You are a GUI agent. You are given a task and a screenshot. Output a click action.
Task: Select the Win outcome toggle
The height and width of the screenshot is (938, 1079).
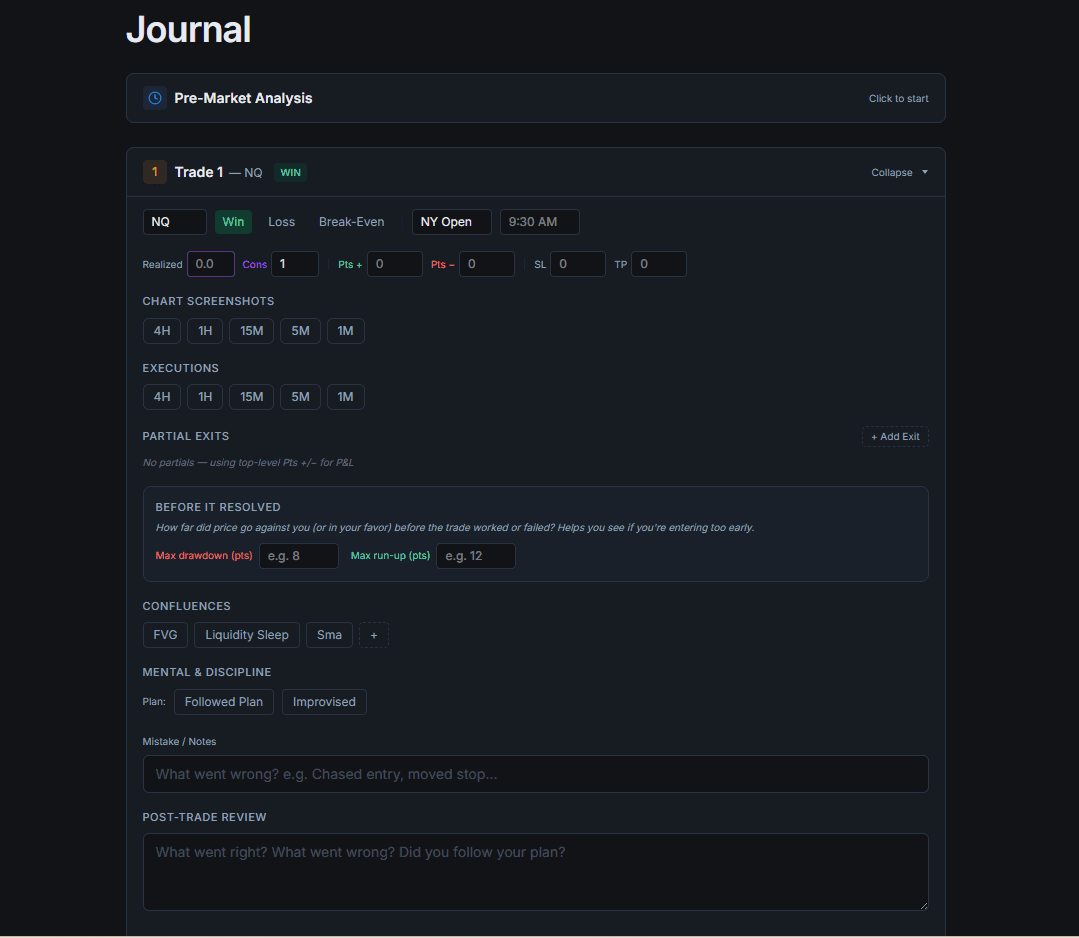[x=233, y=221]
